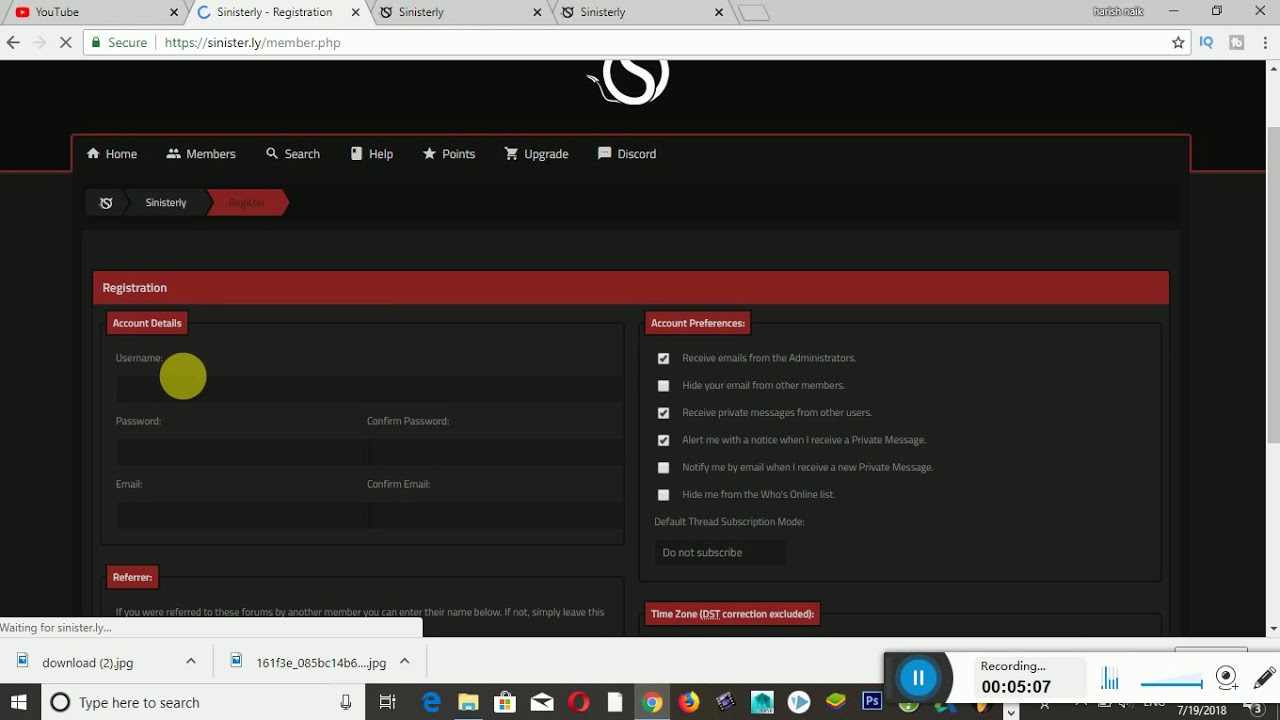This screenshot has width=1280, height=720.
Task: Click the Cortana microphone icon
Action: (x=346, y=702)
